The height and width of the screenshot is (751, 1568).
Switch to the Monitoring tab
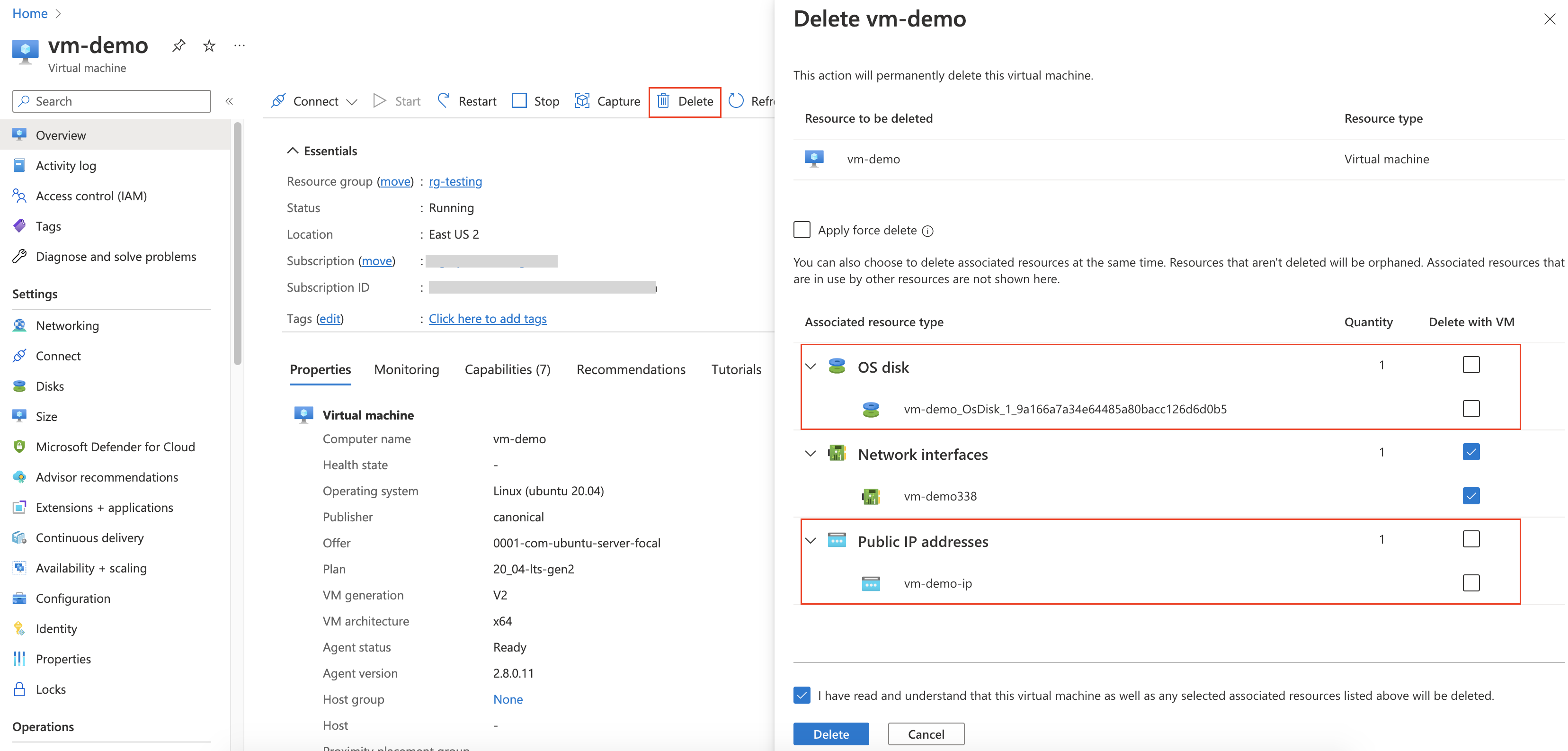[406, 369]
